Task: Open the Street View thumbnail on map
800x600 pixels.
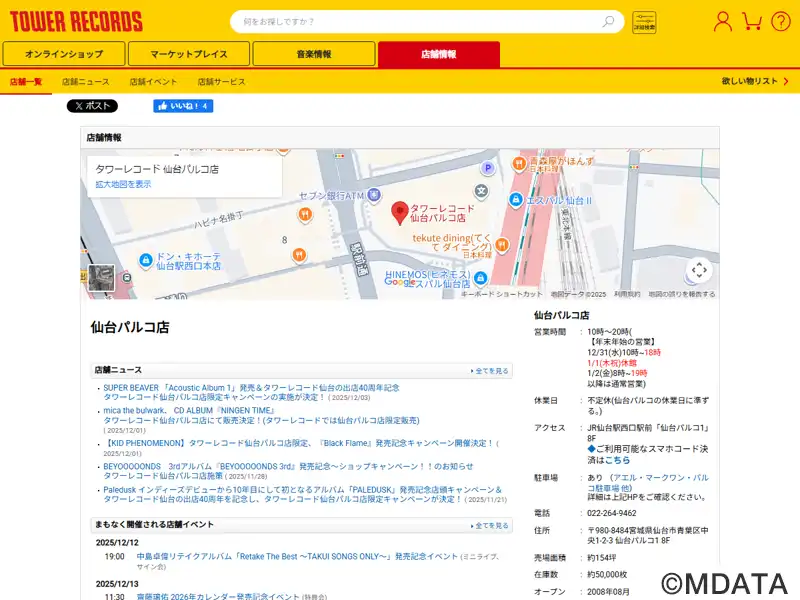Action: click(x=102, y=278)
